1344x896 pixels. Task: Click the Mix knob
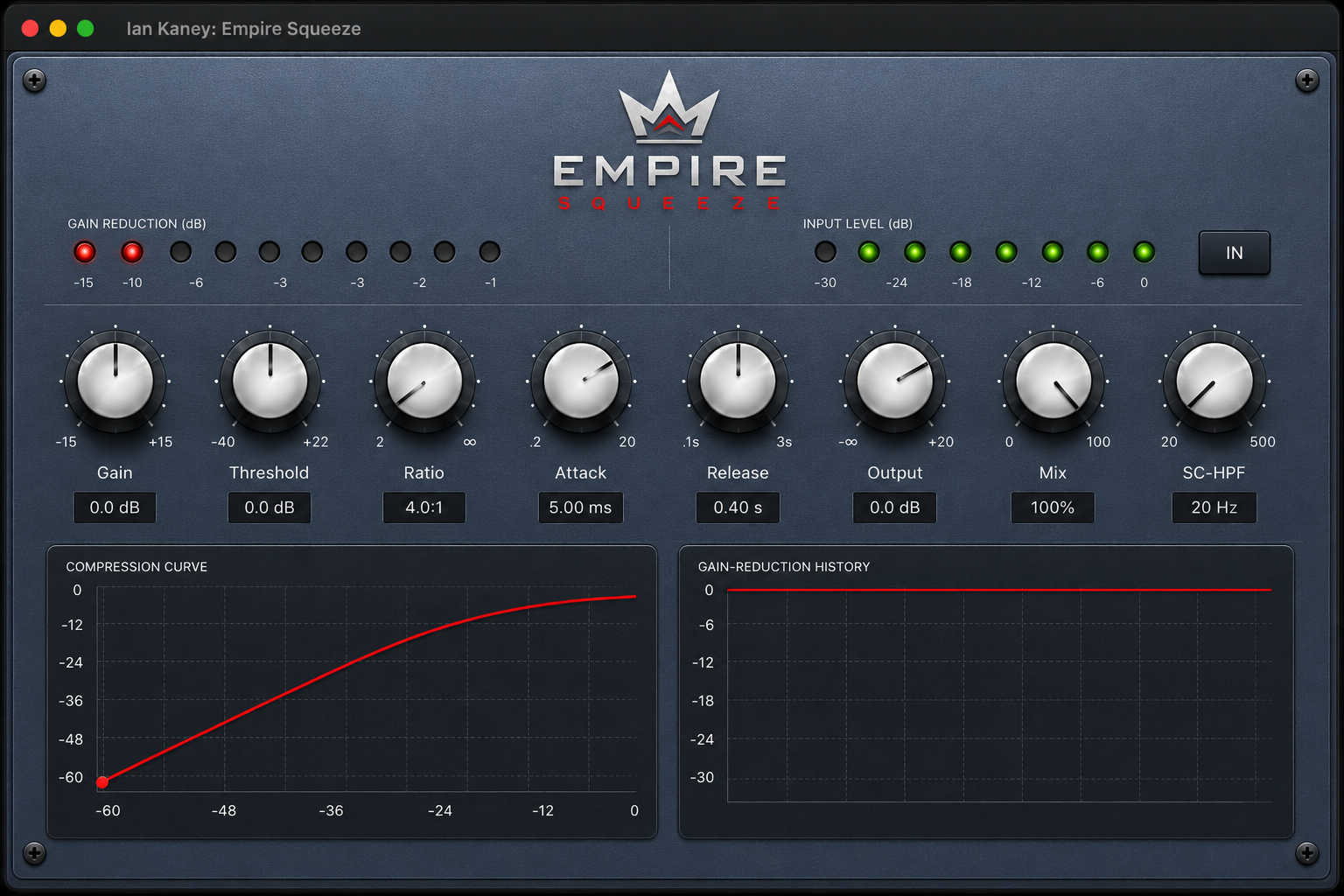[1053, 381]
